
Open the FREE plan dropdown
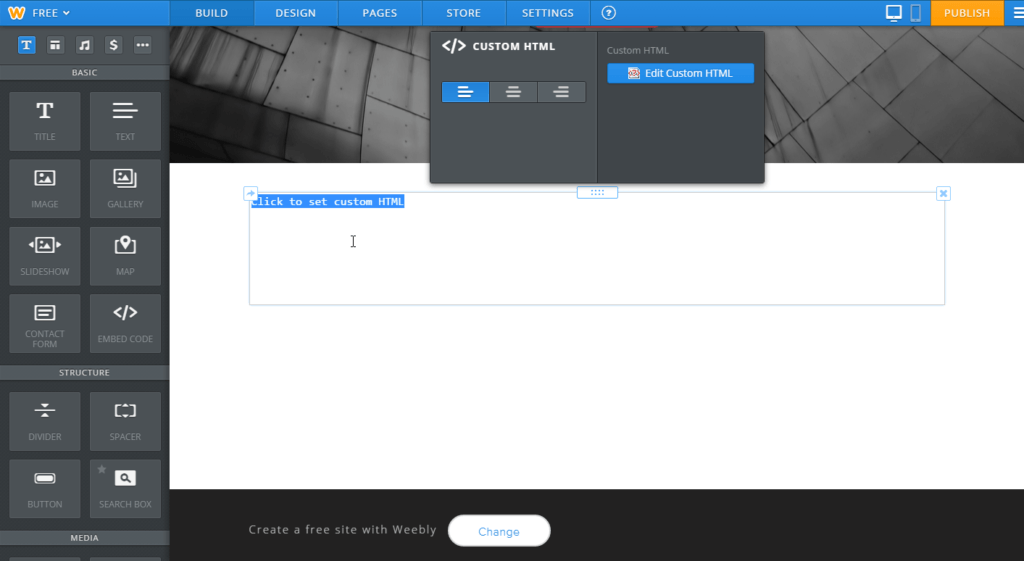(x=51, y=13)
